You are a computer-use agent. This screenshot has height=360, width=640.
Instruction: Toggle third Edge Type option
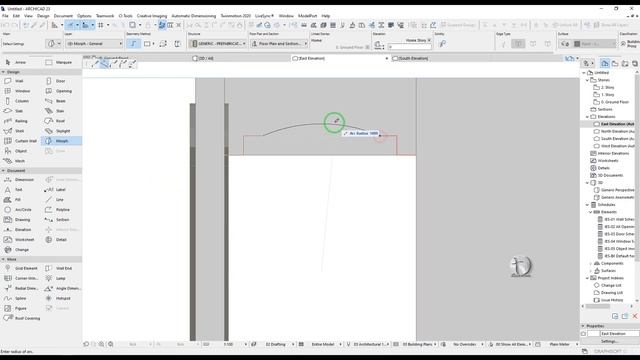(x=533, y=44)
